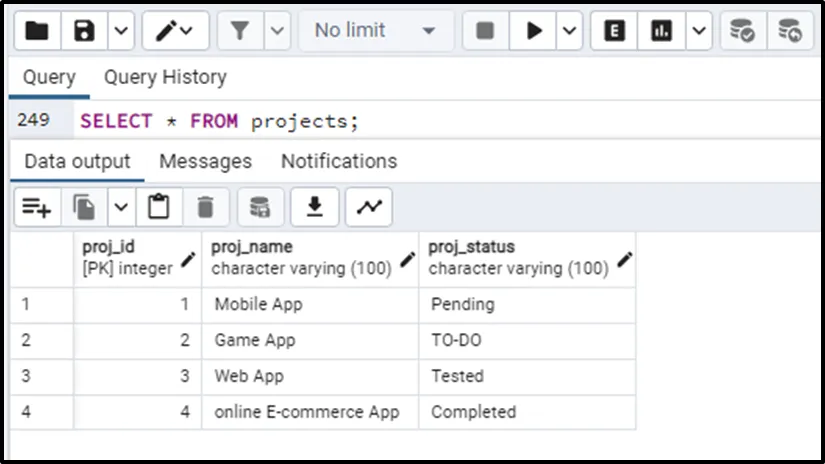The height and width of the screenshot is (464, 825).
Task: Click the filter rows funnel icon
Action: click(x=240, y=31)
